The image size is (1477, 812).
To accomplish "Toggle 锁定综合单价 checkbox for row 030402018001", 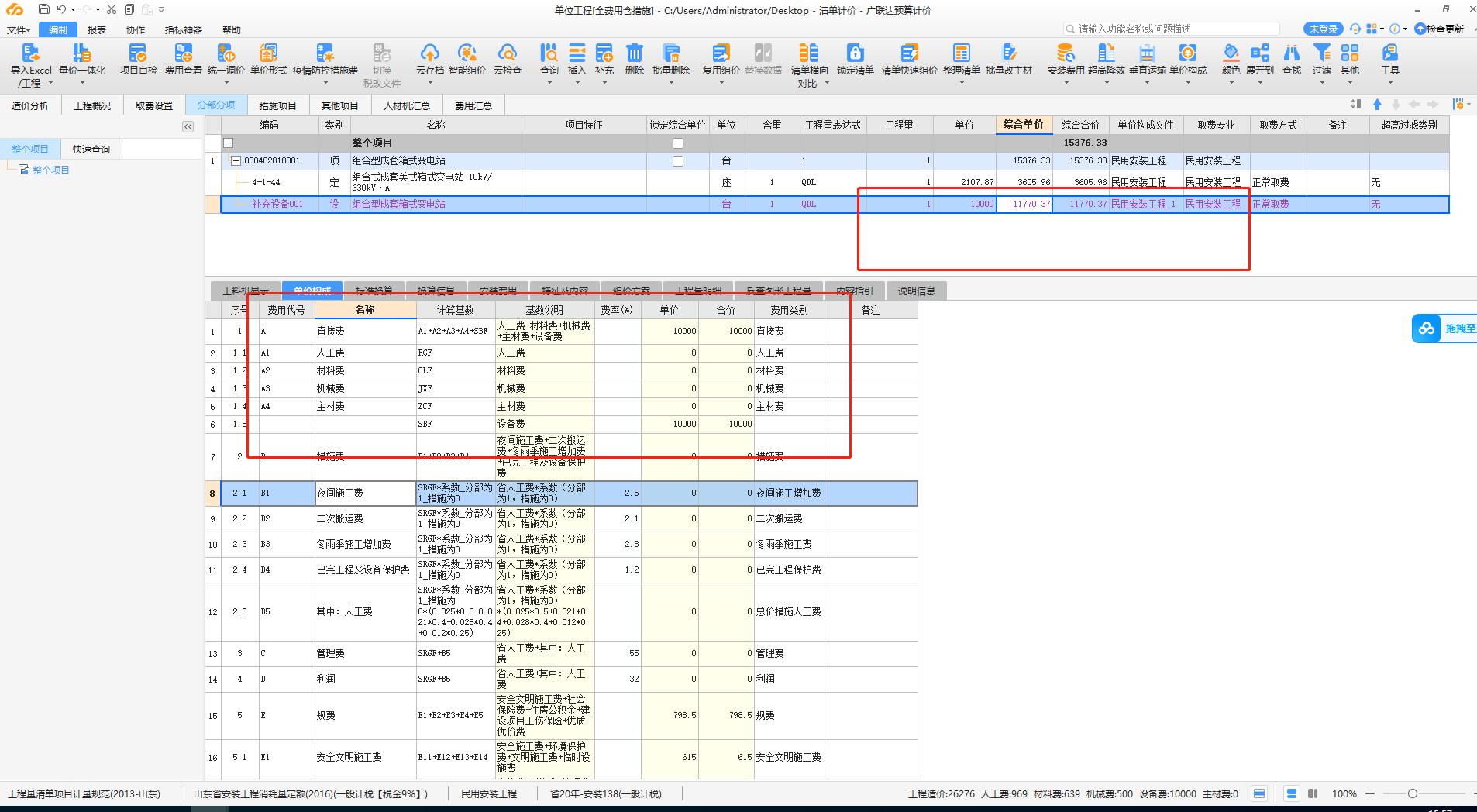I will 678,161.
